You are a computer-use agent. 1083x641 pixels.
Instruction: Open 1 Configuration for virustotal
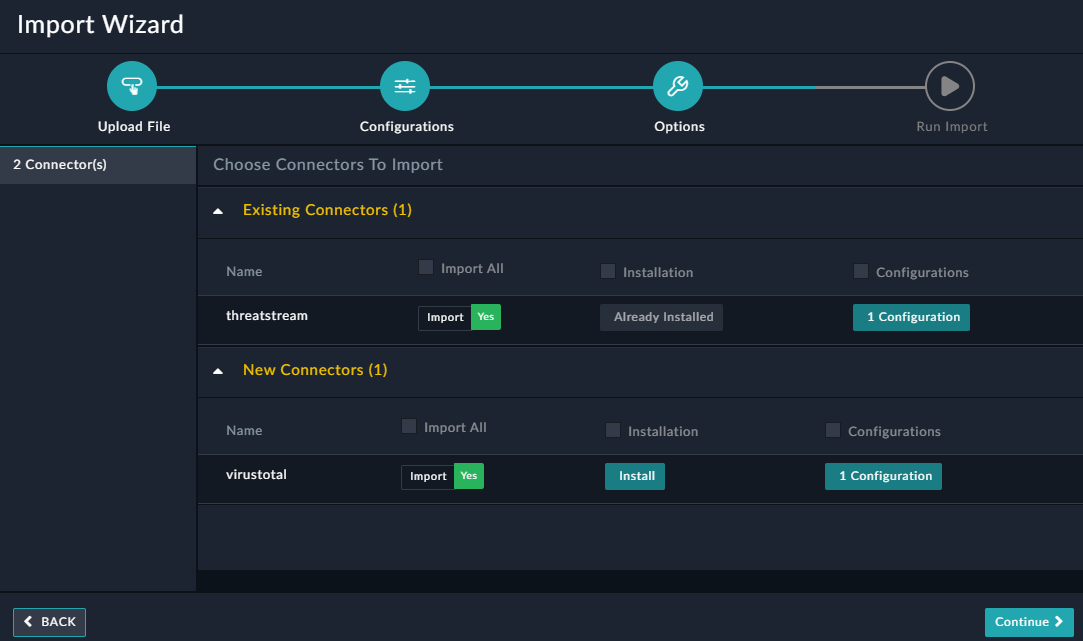(883, 476)
